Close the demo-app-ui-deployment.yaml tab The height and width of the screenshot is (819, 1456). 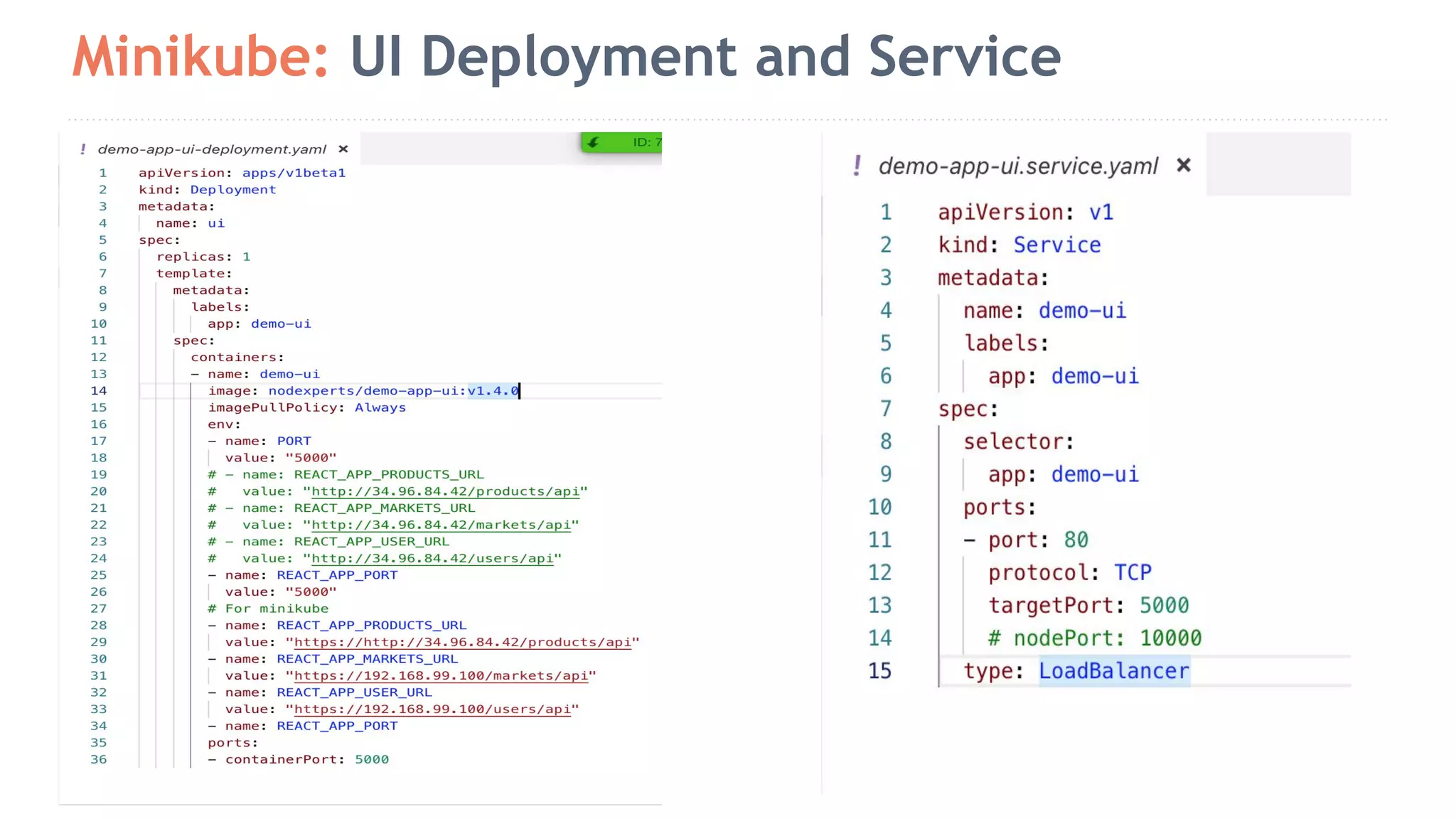coord(343,149)
